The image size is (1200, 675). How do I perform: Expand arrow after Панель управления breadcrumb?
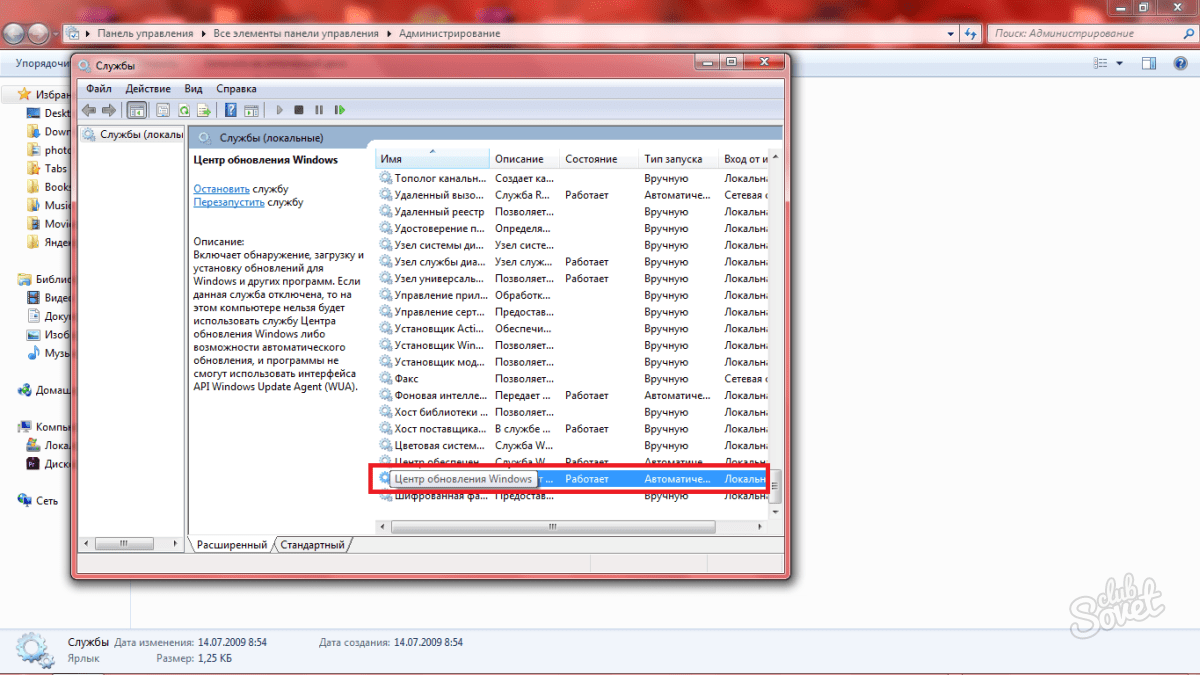[204, 33]
